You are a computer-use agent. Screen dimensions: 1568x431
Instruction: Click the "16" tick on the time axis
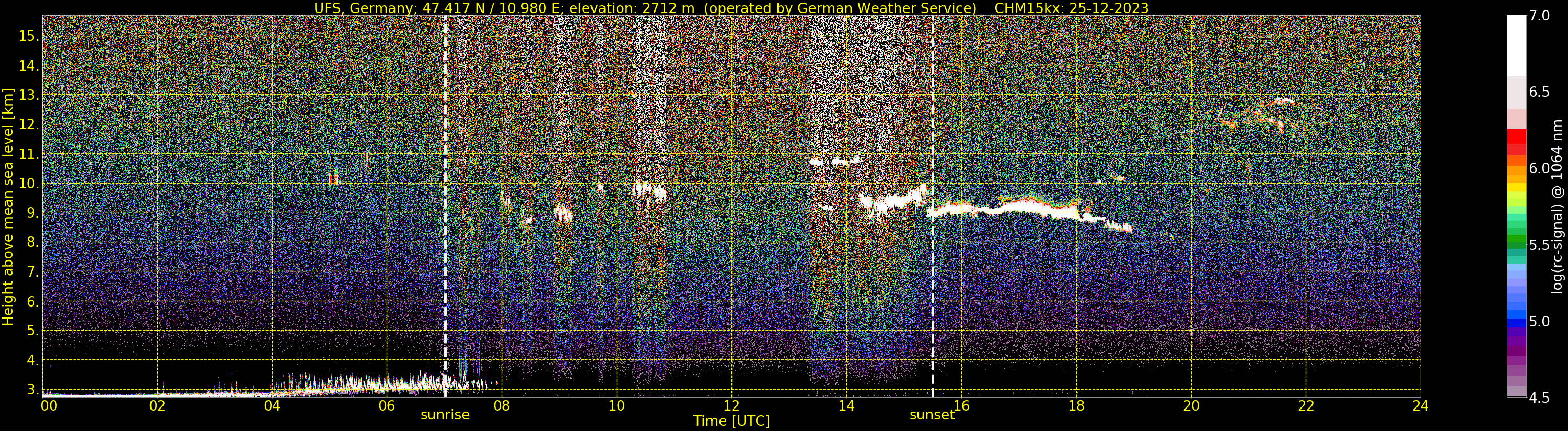pyautogui.click(x=961, y=406)
